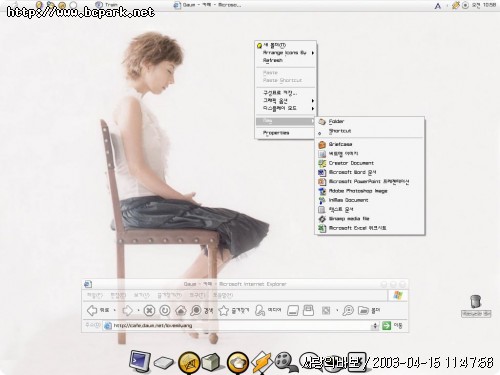Viewport: 500px width, 375px height.
Task: Click the IE address bar URL field
Action: pyautogui.click(x=237, y=326)
